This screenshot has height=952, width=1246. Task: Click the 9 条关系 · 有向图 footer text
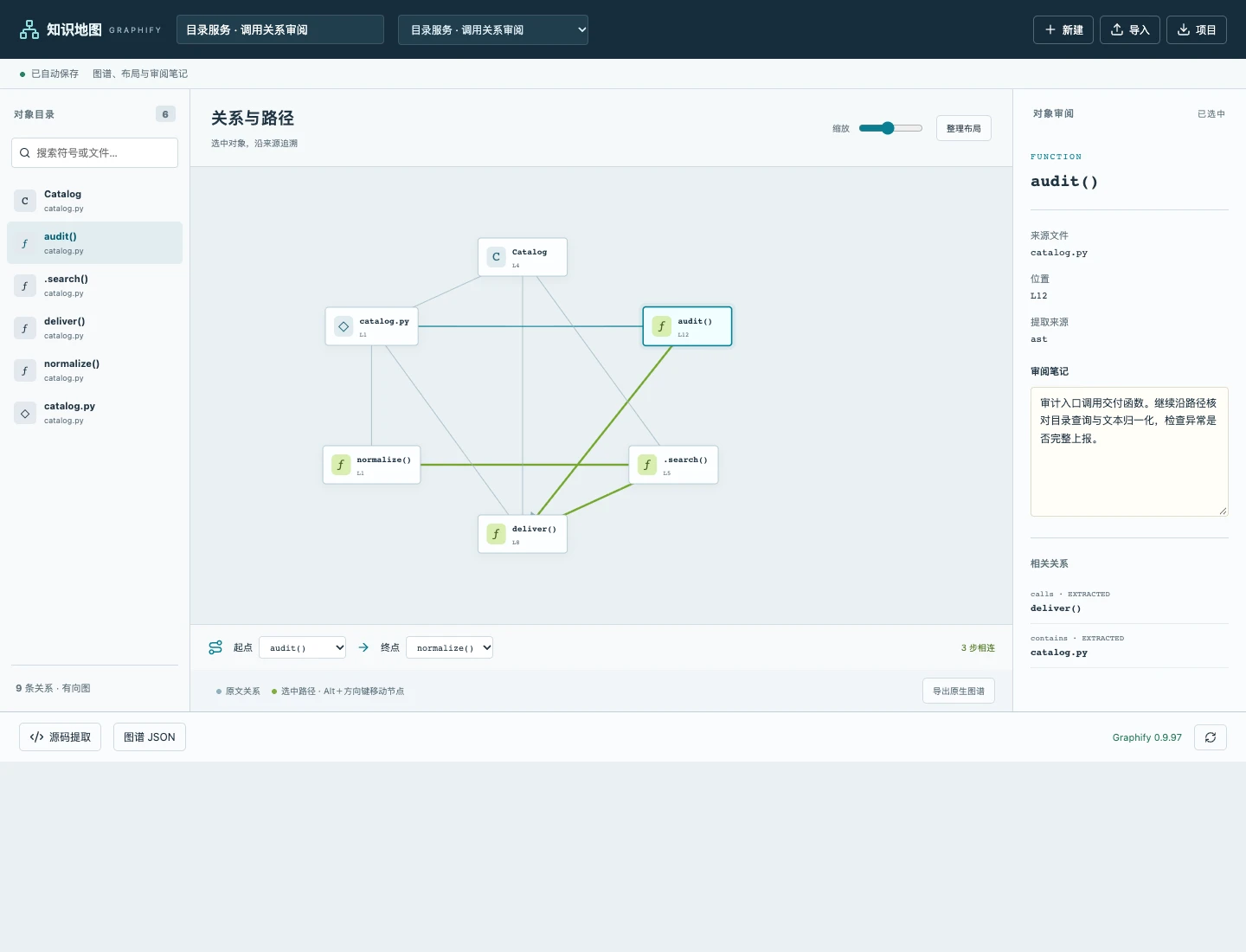click(x=53, y=688)
